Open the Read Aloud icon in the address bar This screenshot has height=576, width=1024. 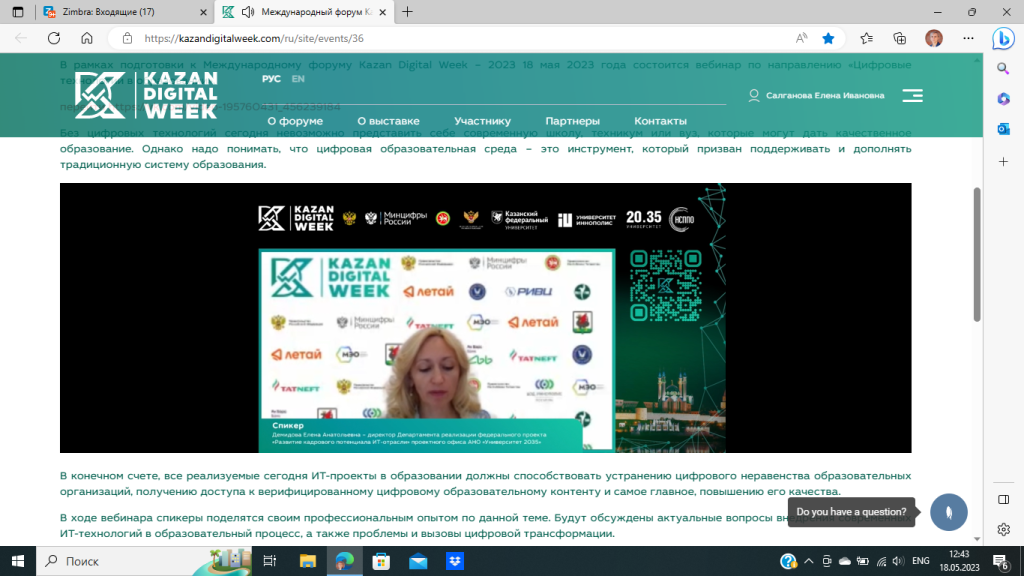click(801, 39)
